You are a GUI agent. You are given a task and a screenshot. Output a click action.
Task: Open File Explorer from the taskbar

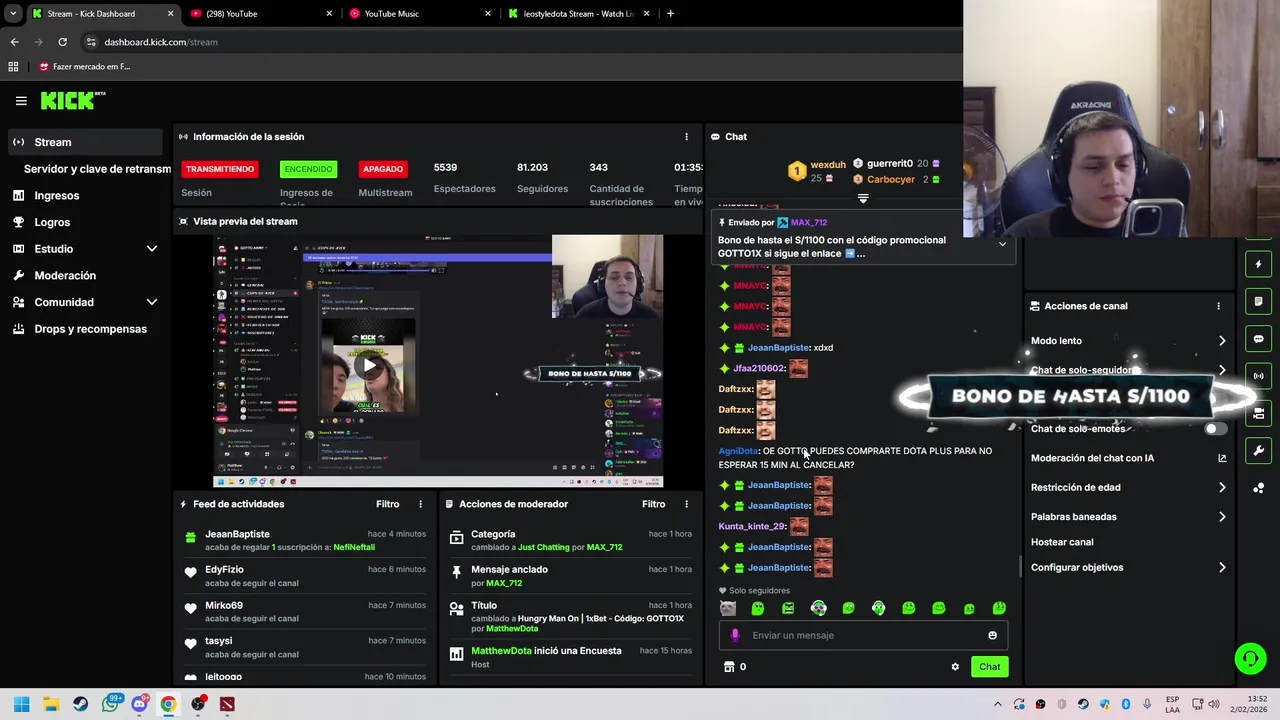(51, 704)
